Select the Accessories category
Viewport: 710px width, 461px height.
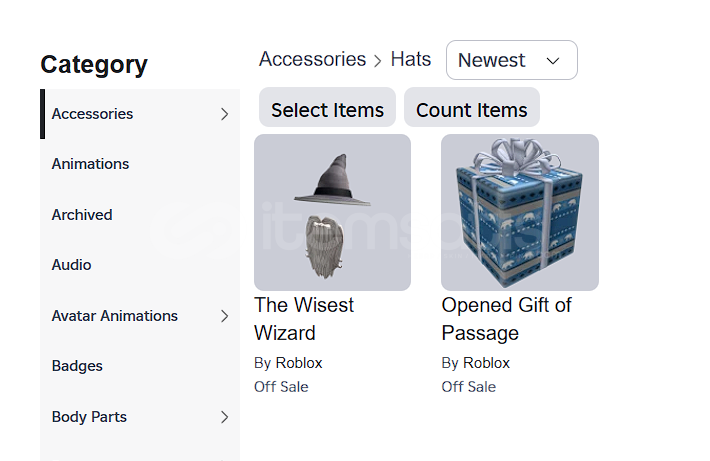click(x=92, y=114)
